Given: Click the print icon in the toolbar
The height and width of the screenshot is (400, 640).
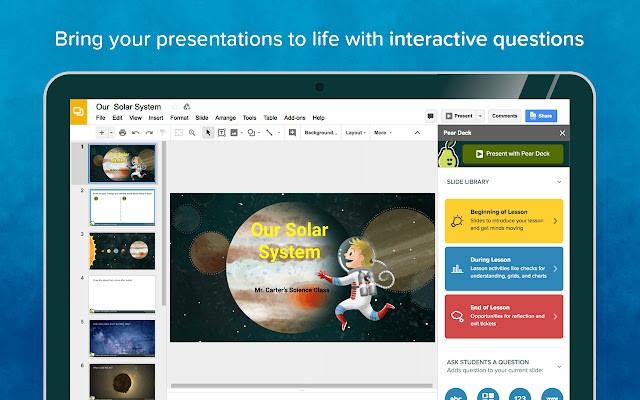Looking at the screenshot, I should (122, 132).
